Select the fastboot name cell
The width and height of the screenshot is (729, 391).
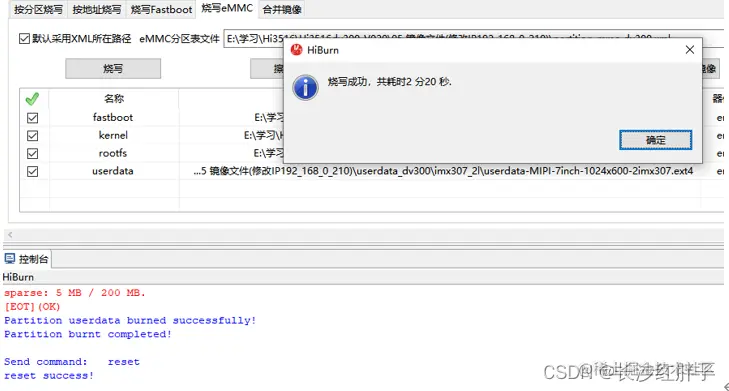113,118
